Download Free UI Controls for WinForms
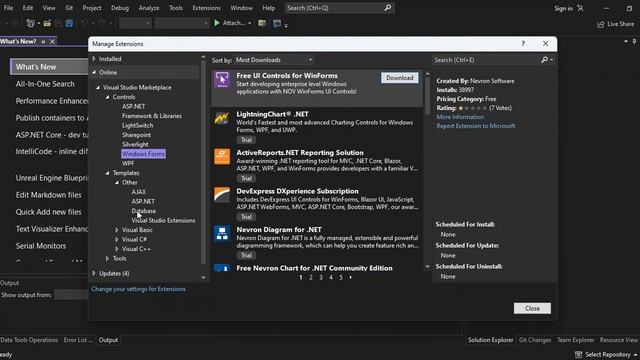Viewport: 640px width, 360px height. 400,78
